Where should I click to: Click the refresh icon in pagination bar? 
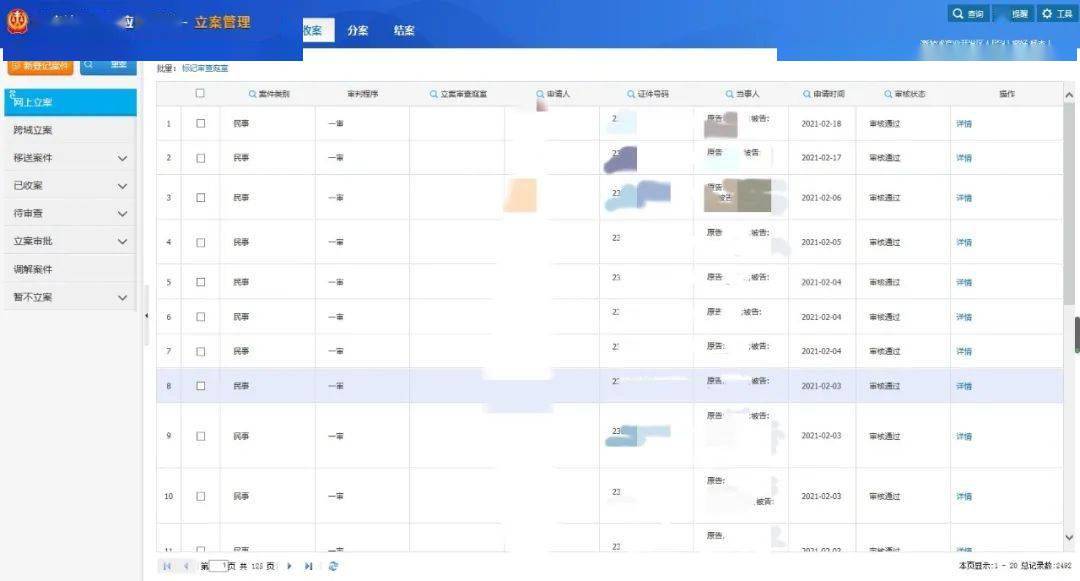[x=333, y=566]
